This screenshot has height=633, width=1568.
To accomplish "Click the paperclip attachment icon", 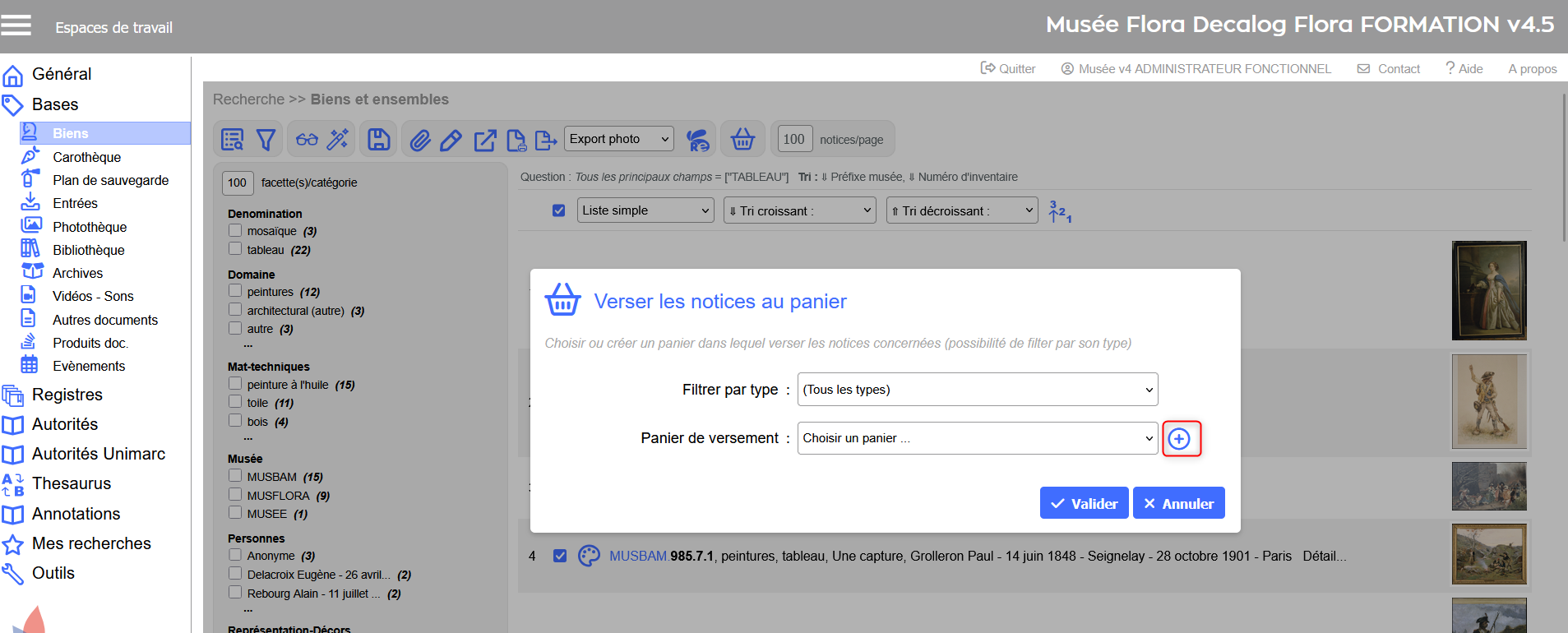I will (x=420, y=141).
